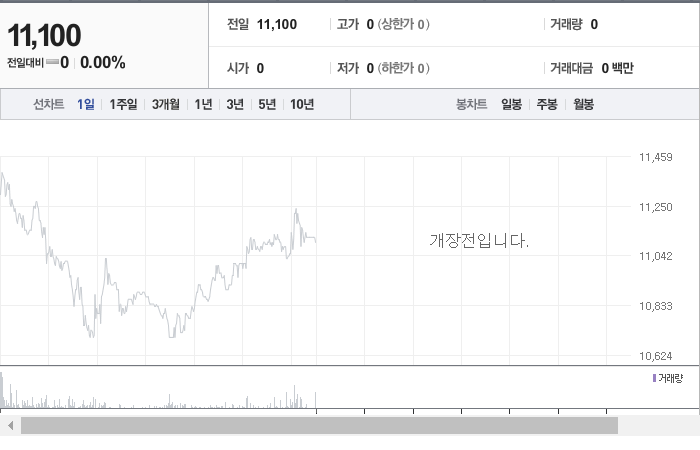Click the horizontal chart scrollbar thumb
The image size is (700, 450).
(x=319, y=425)
